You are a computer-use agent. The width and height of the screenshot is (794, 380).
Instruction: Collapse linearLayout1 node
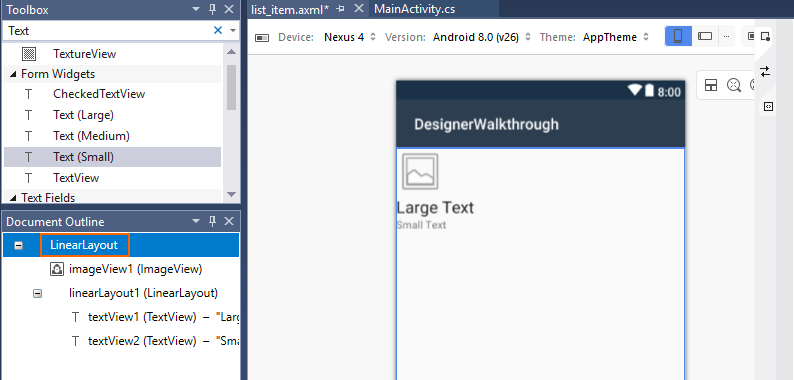37,293
